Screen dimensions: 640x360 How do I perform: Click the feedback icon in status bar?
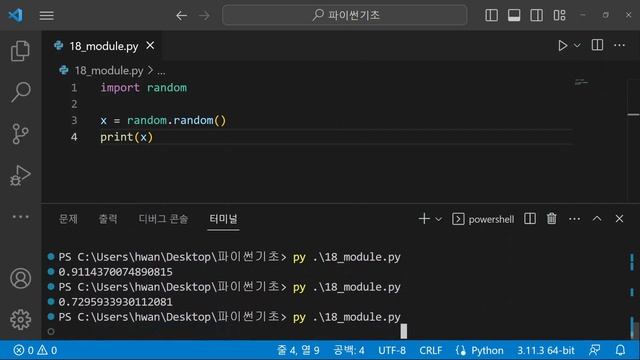tap(595, 350)
